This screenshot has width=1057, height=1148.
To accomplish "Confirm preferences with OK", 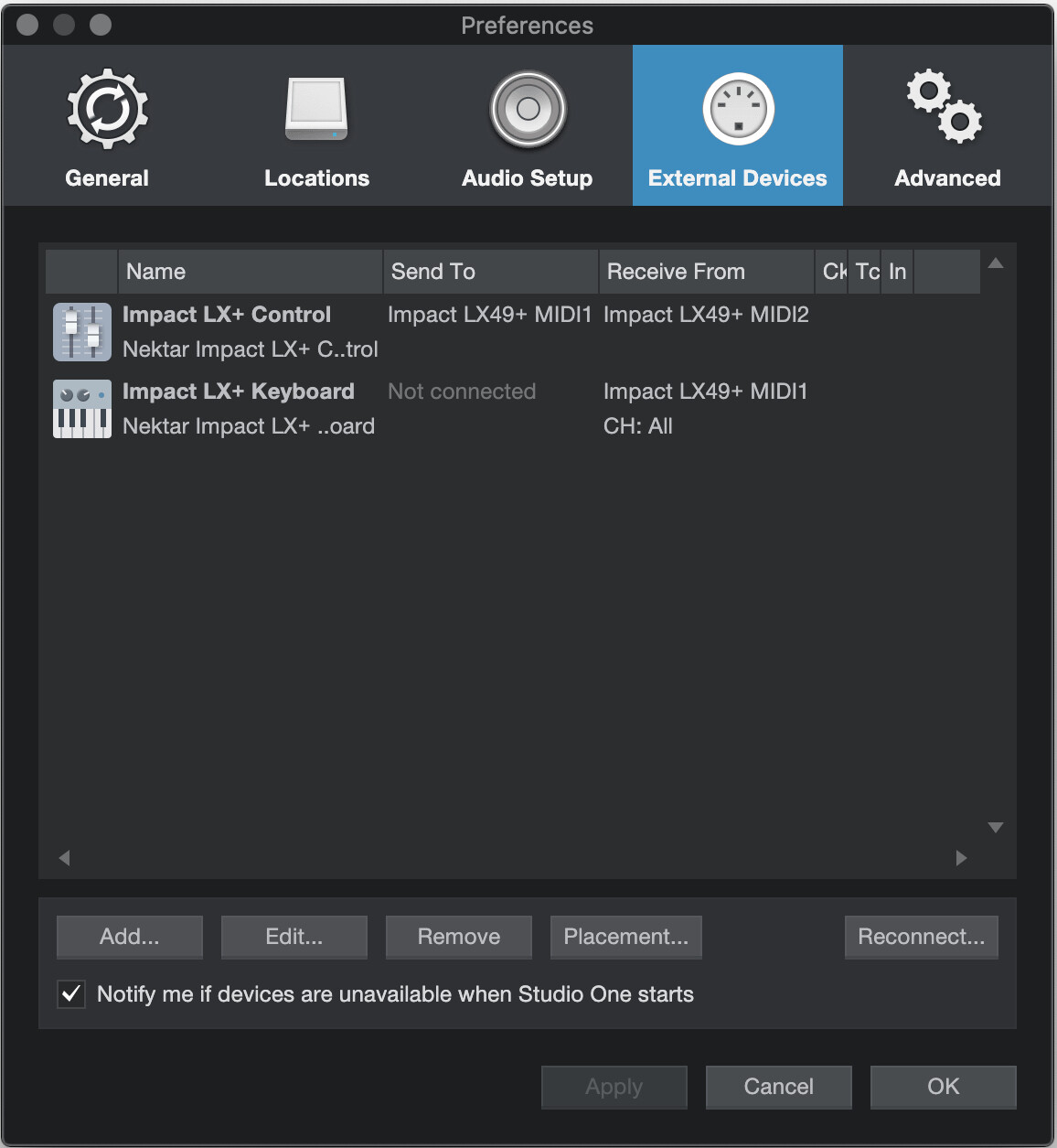I will 943,1087.
